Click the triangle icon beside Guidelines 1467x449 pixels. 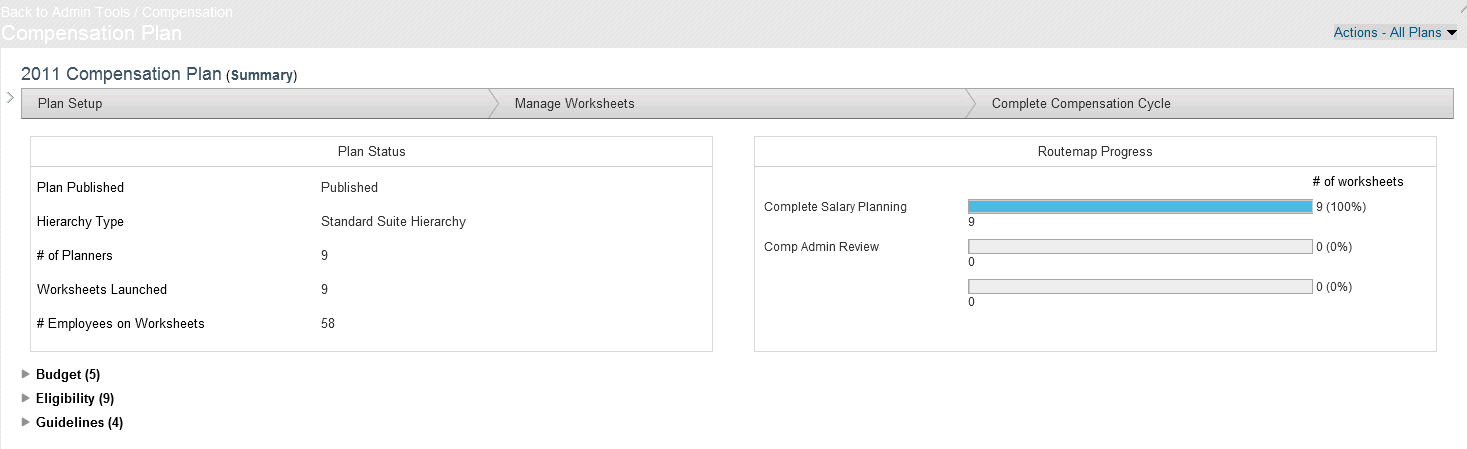(26, 422)
